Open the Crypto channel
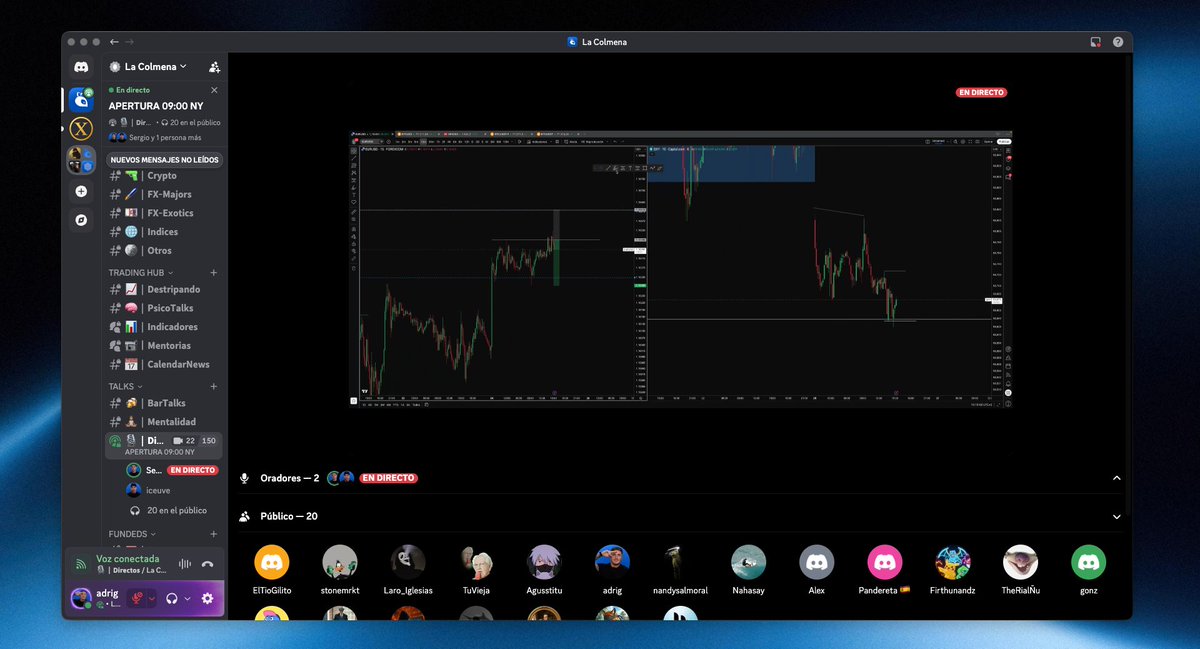This screenshot has height=649, width=1200. (x=164, y=175)
